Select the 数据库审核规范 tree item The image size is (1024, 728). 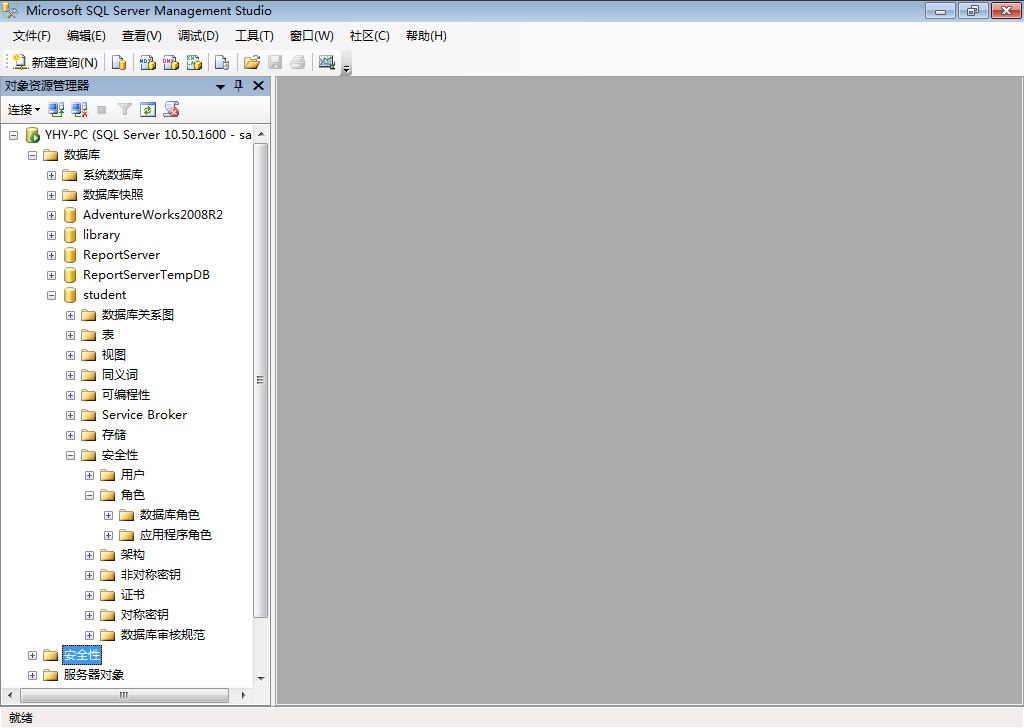[x=163, y=635]
